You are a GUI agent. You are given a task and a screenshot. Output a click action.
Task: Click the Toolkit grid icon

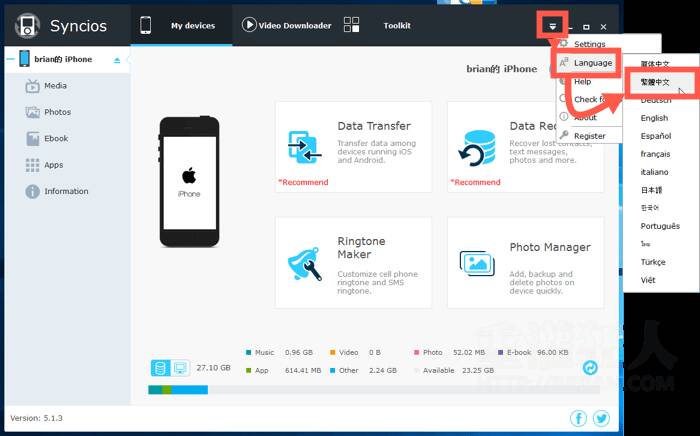tap(351, 25)
